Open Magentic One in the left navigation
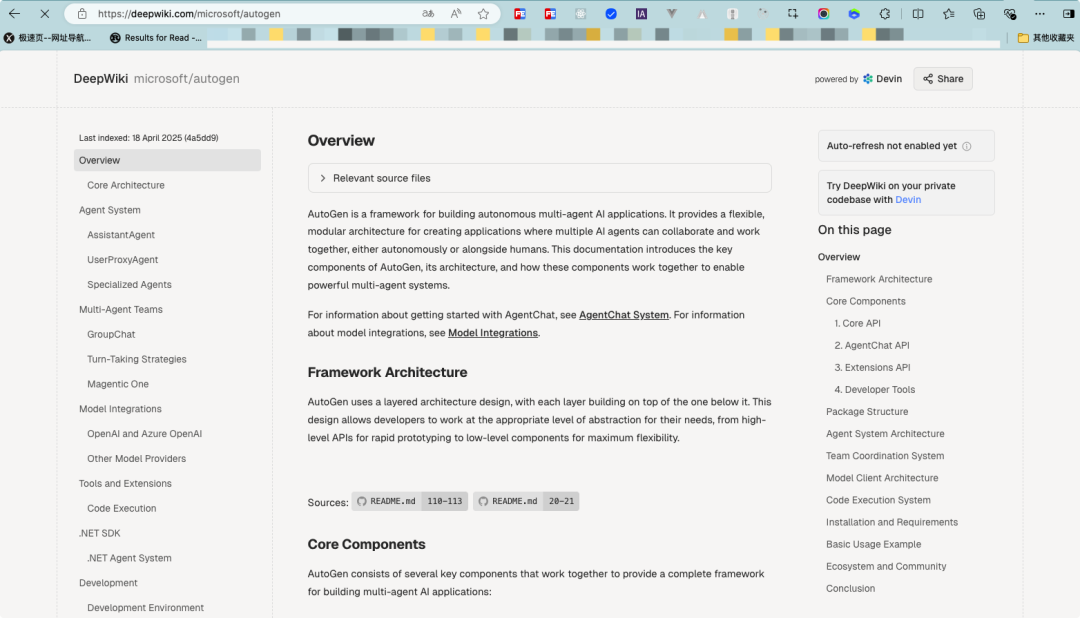This screenshot has width=1080, height=618. click(x=118, y=384)
